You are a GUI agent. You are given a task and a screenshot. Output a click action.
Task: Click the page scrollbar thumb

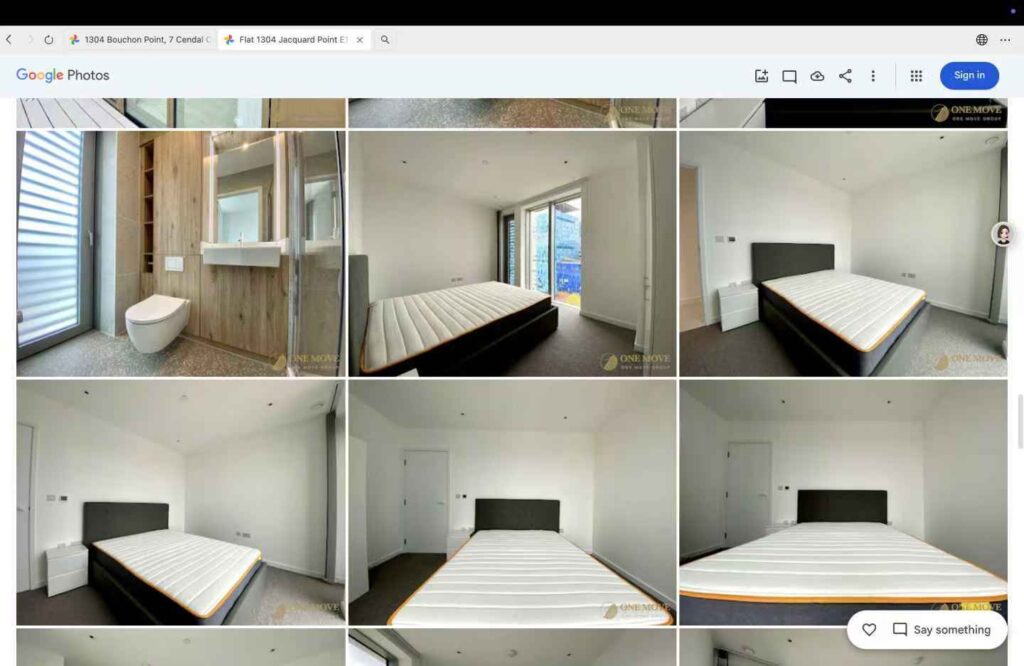pos(1019,422)
